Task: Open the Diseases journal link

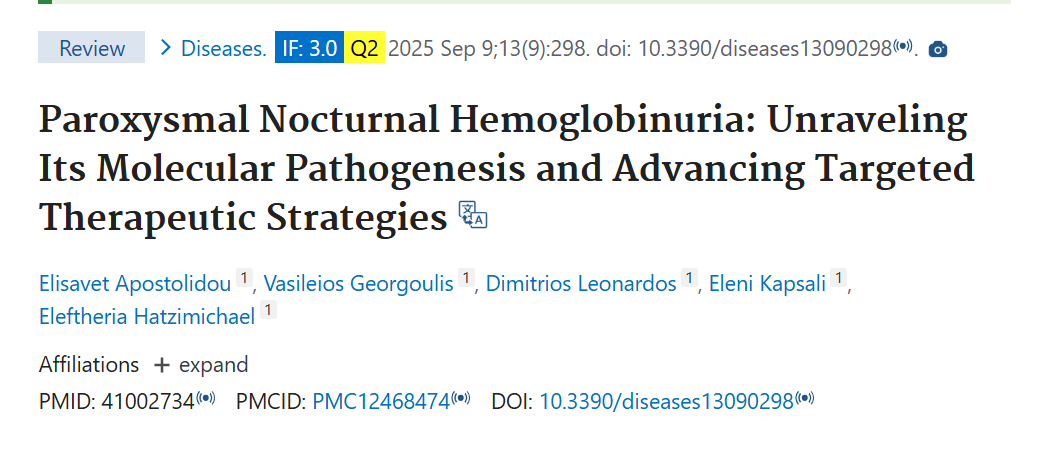Action: point(223,48)
